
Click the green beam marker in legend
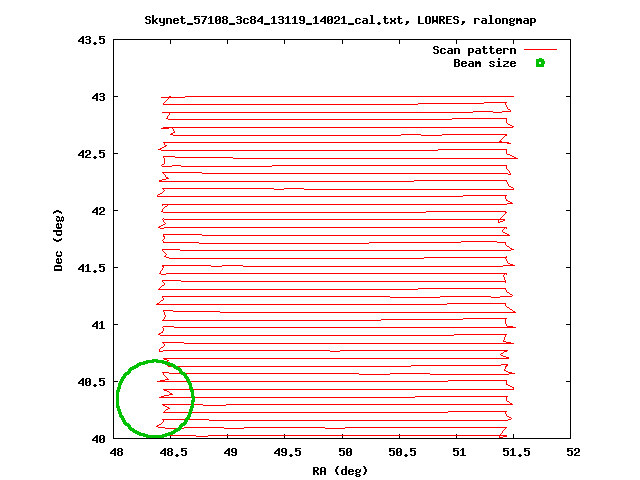point(540,63)
